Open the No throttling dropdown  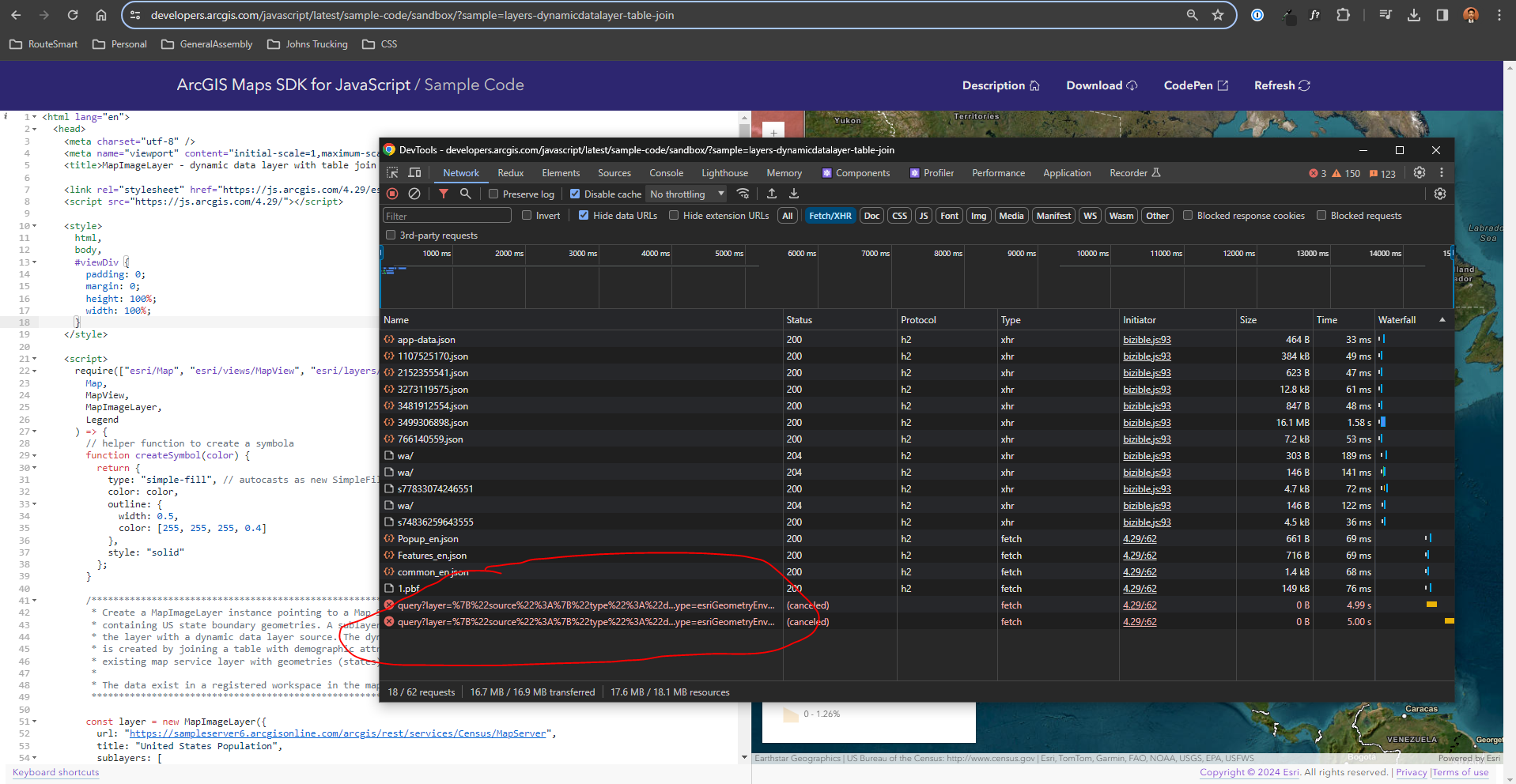[x=685, y=194]
